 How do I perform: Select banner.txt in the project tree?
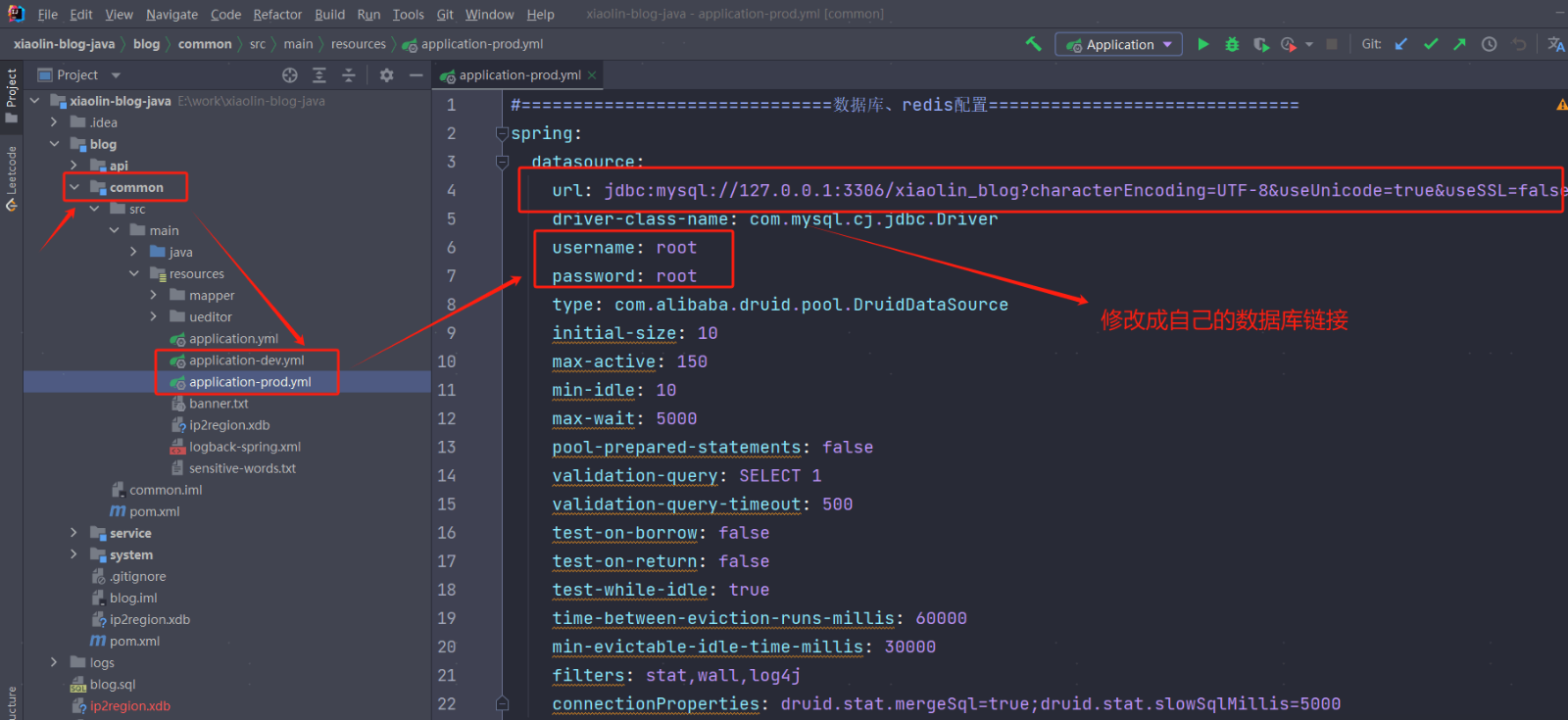[x=219, y=404]
